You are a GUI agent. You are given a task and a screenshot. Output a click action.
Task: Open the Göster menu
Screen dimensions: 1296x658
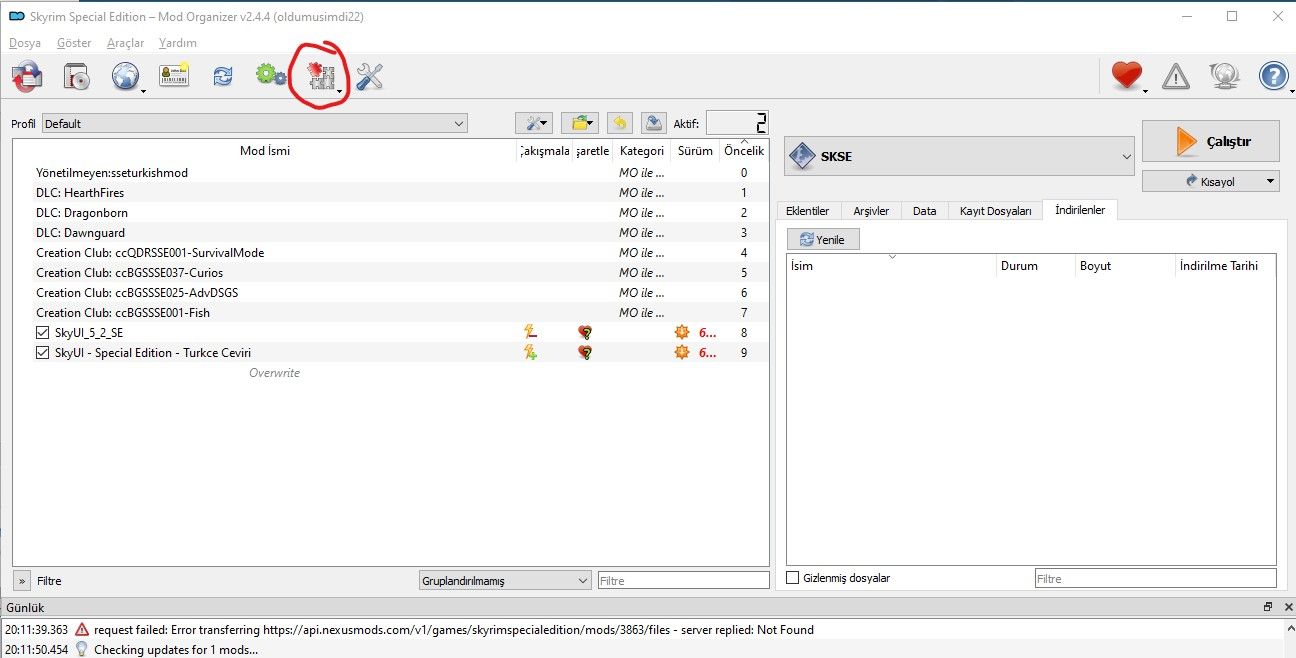click(75, 43)
